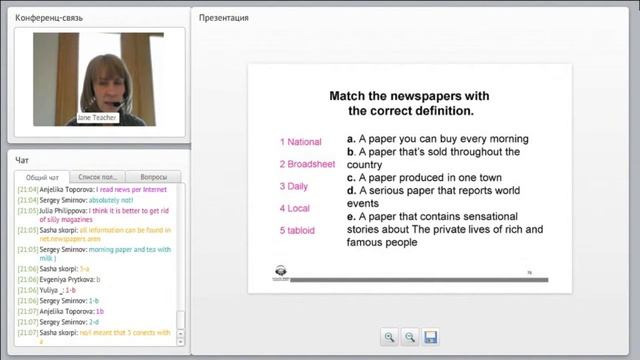Click Julia Philippova's 'I think it is better' message

(93, 215)
